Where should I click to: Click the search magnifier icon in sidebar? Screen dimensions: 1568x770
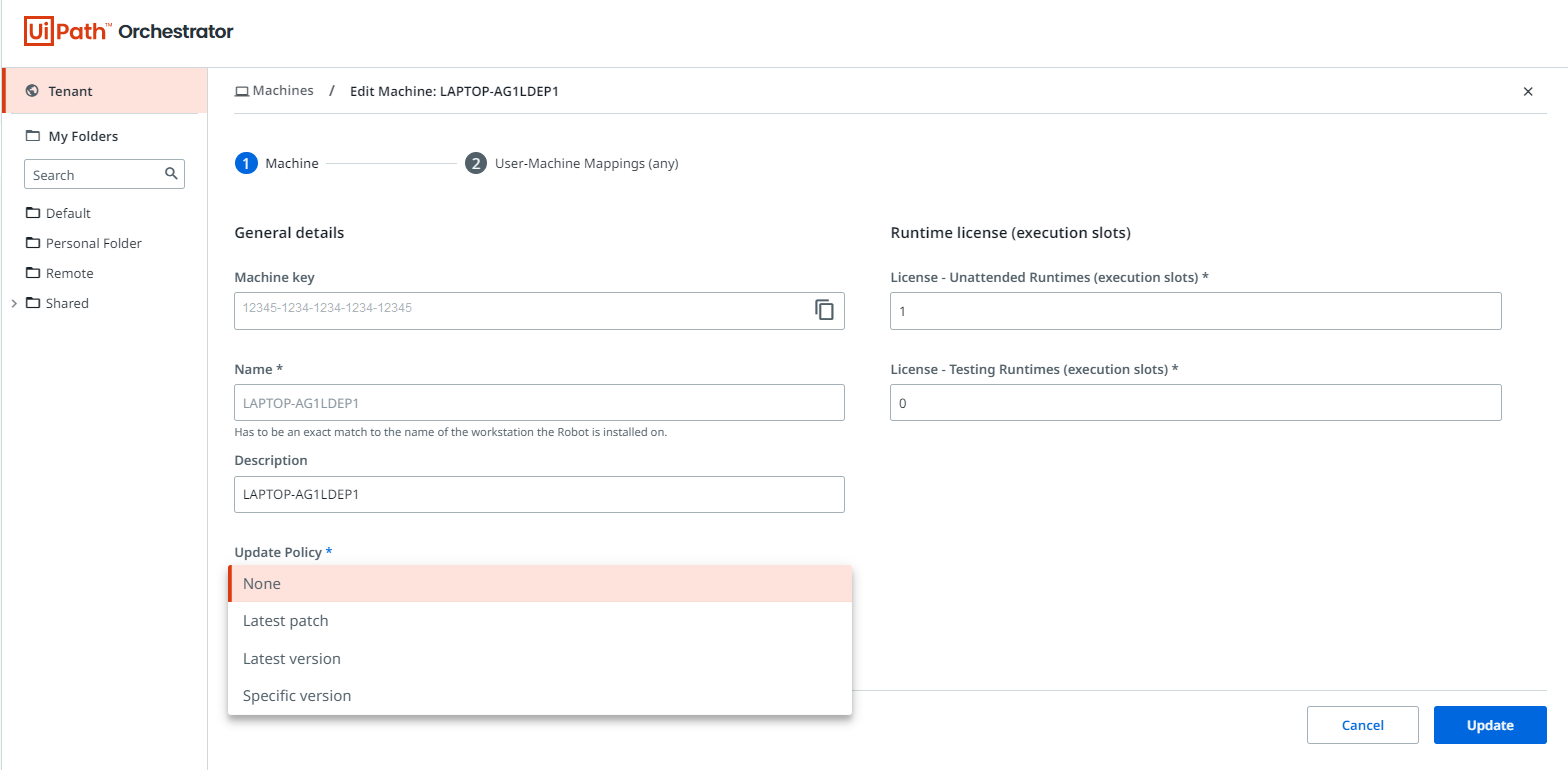[x=171, y=174]
